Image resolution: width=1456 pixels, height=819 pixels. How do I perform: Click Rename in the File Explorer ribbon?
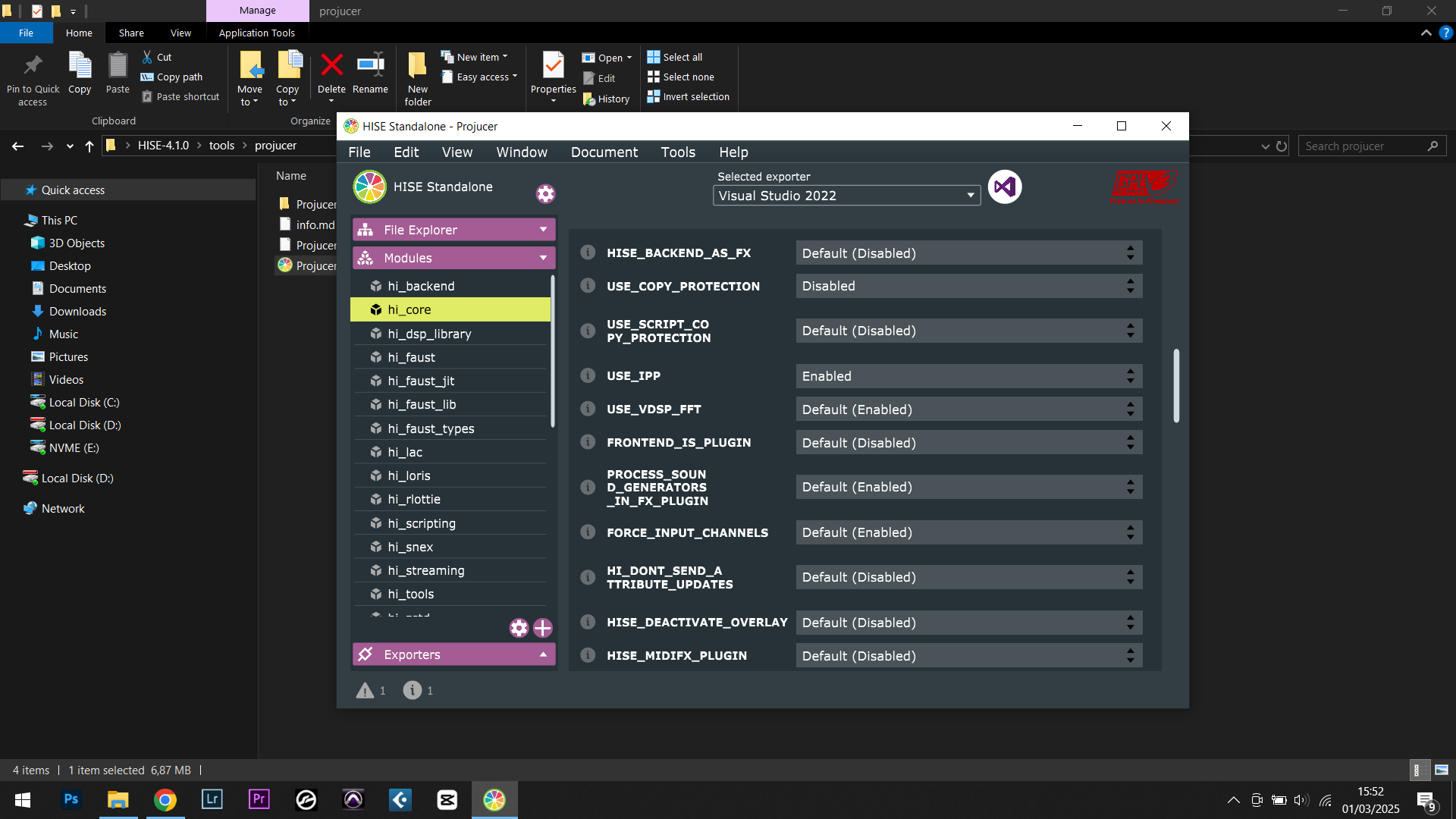370,74
